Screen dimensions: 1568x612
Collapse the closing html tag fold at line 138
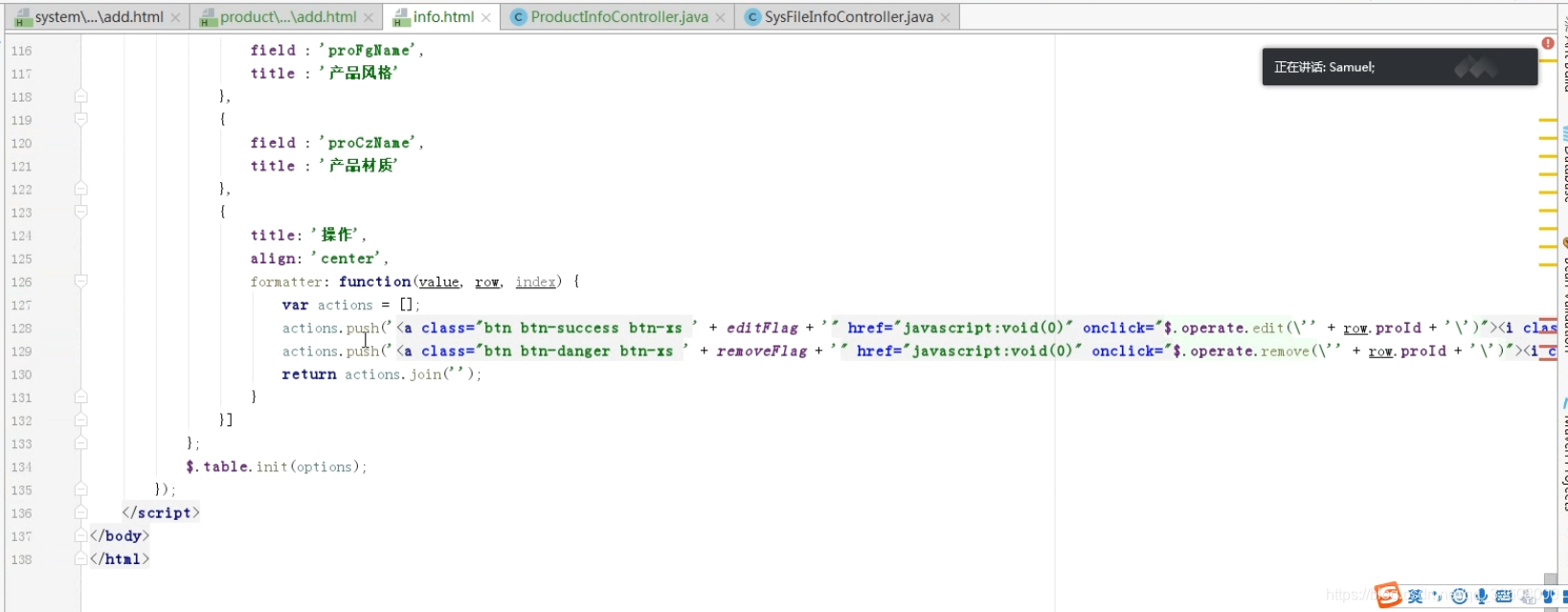(81, 558)
